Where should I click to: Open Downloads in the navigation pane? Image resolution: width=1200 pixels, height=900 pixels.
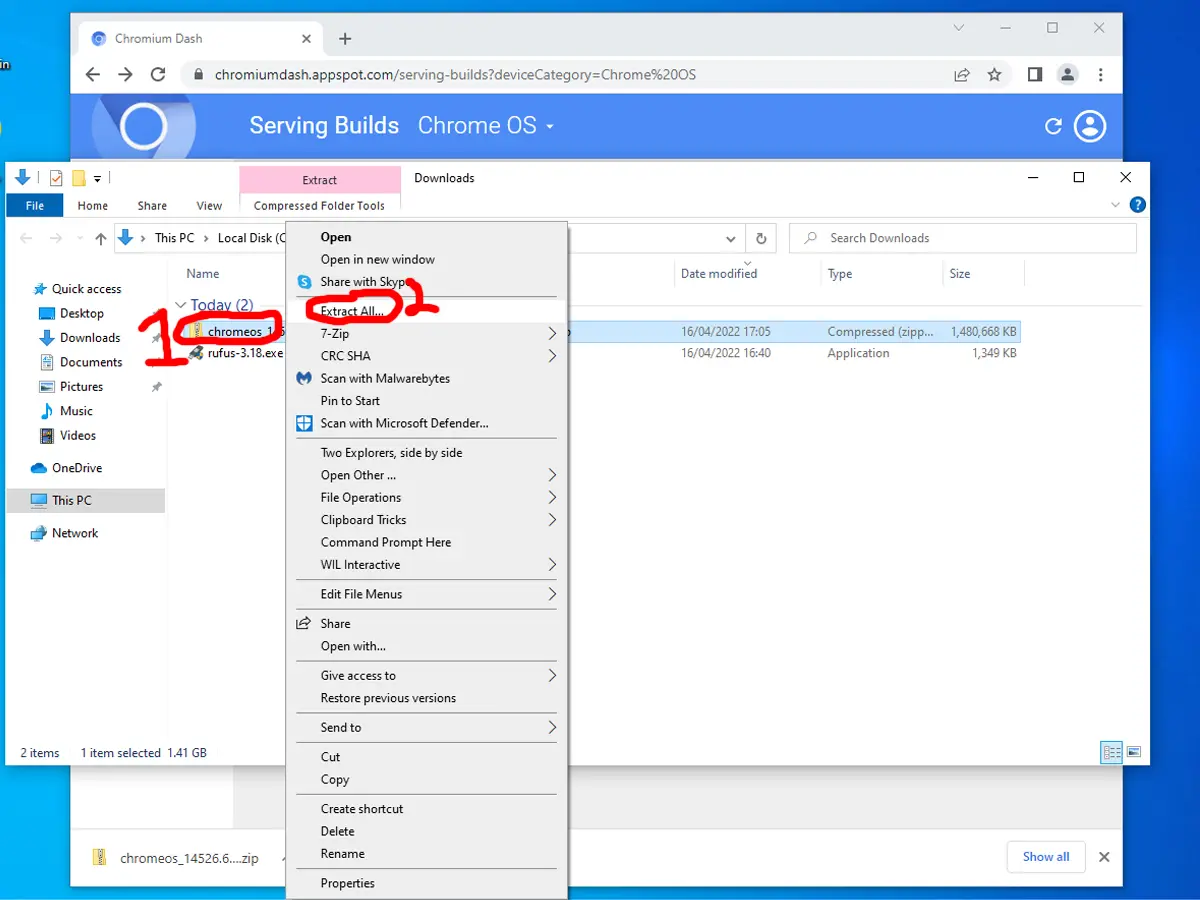pyautogui.click(x=90, y=338)
